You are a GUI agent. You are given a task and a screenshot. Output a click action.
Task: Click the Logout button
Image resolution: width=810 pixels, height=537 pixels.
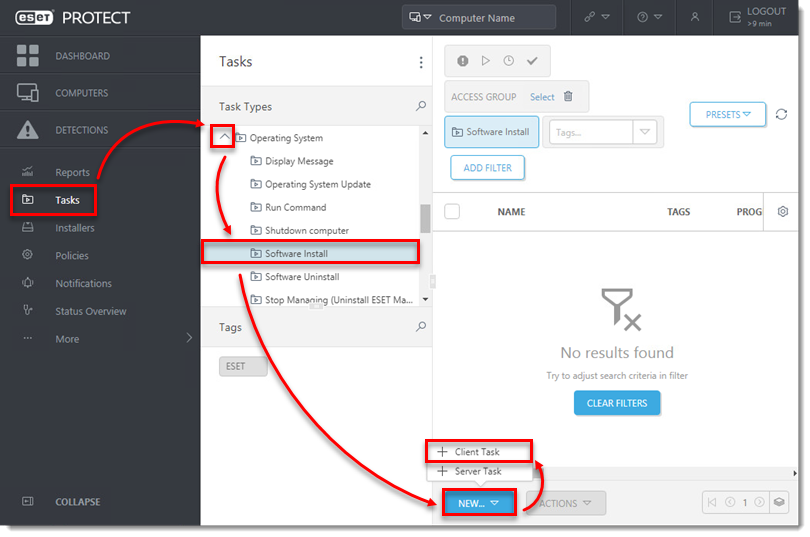click(757, 18)
